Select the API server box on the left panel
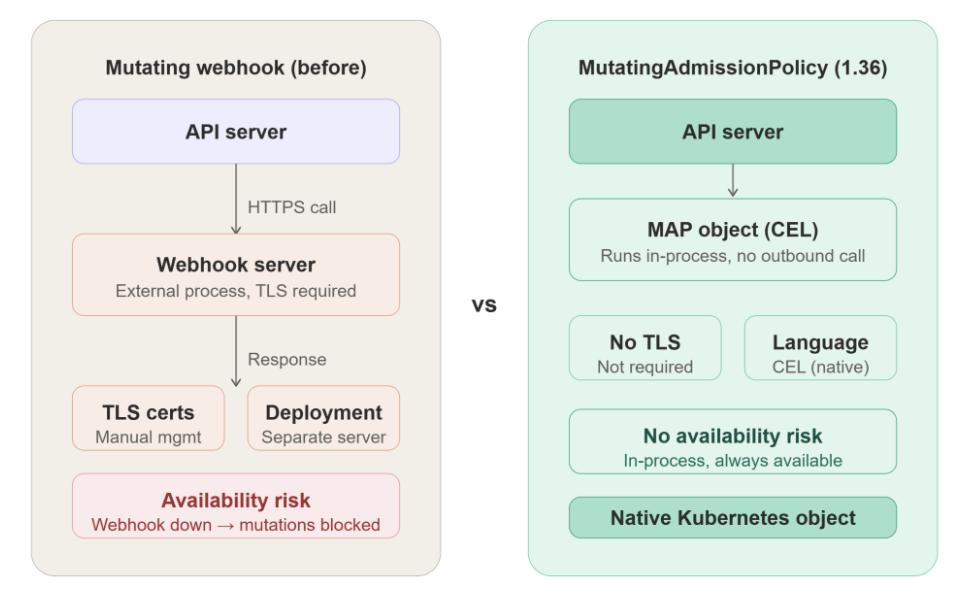This screenshot has height=598, width=966. pyautogui.click(x=235, y=131)
